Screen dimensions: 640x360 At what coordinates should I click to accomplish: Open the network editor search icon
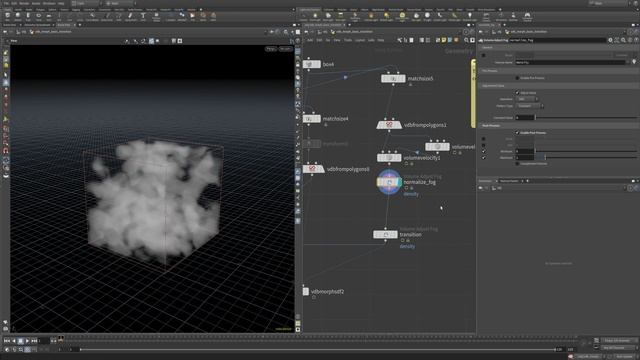pyautogui.click(x=466, y=40)
